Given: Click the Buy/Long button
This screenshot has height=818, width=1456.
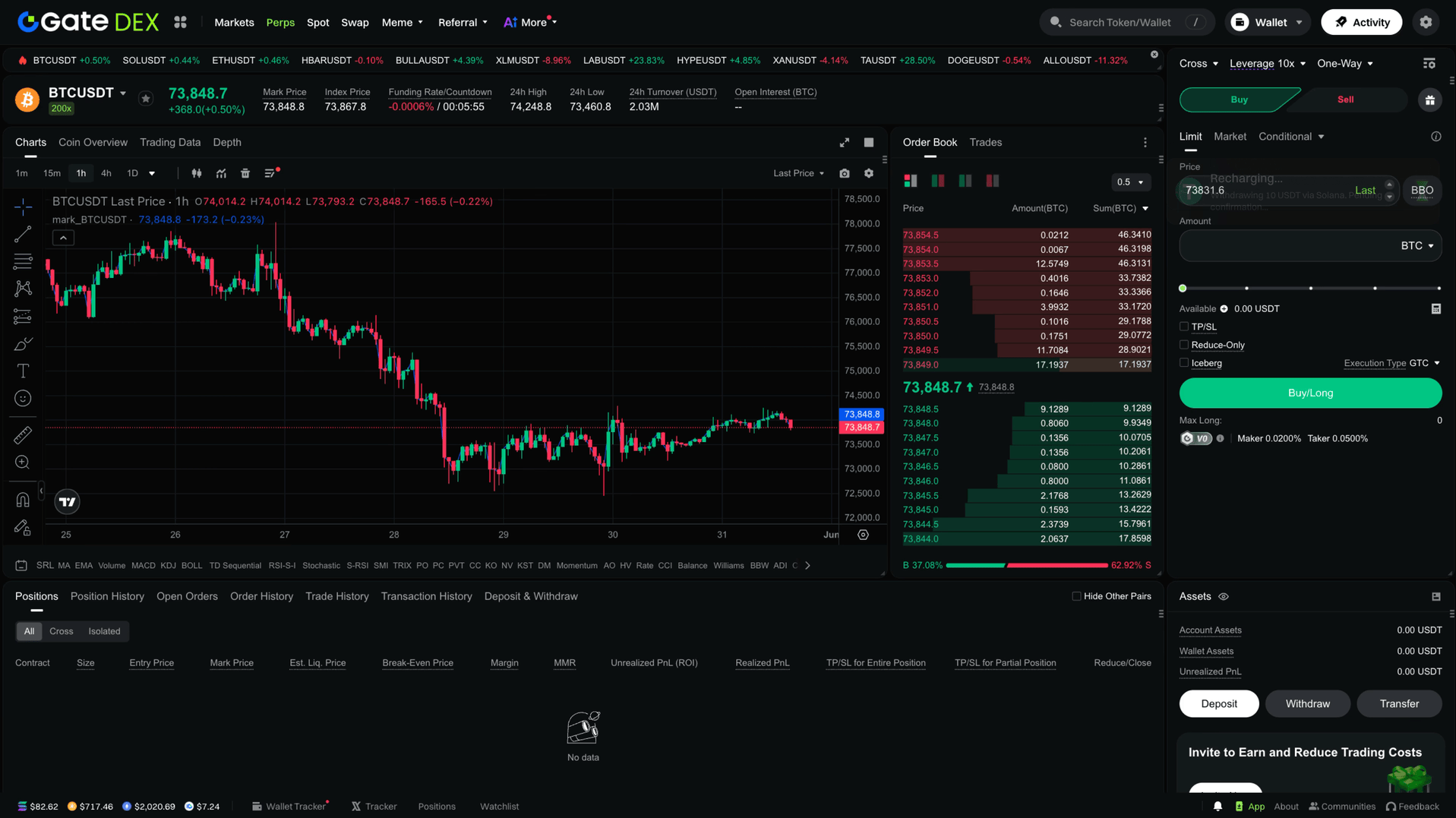Looking at the screenshot, I should (x=1310, y=393).
